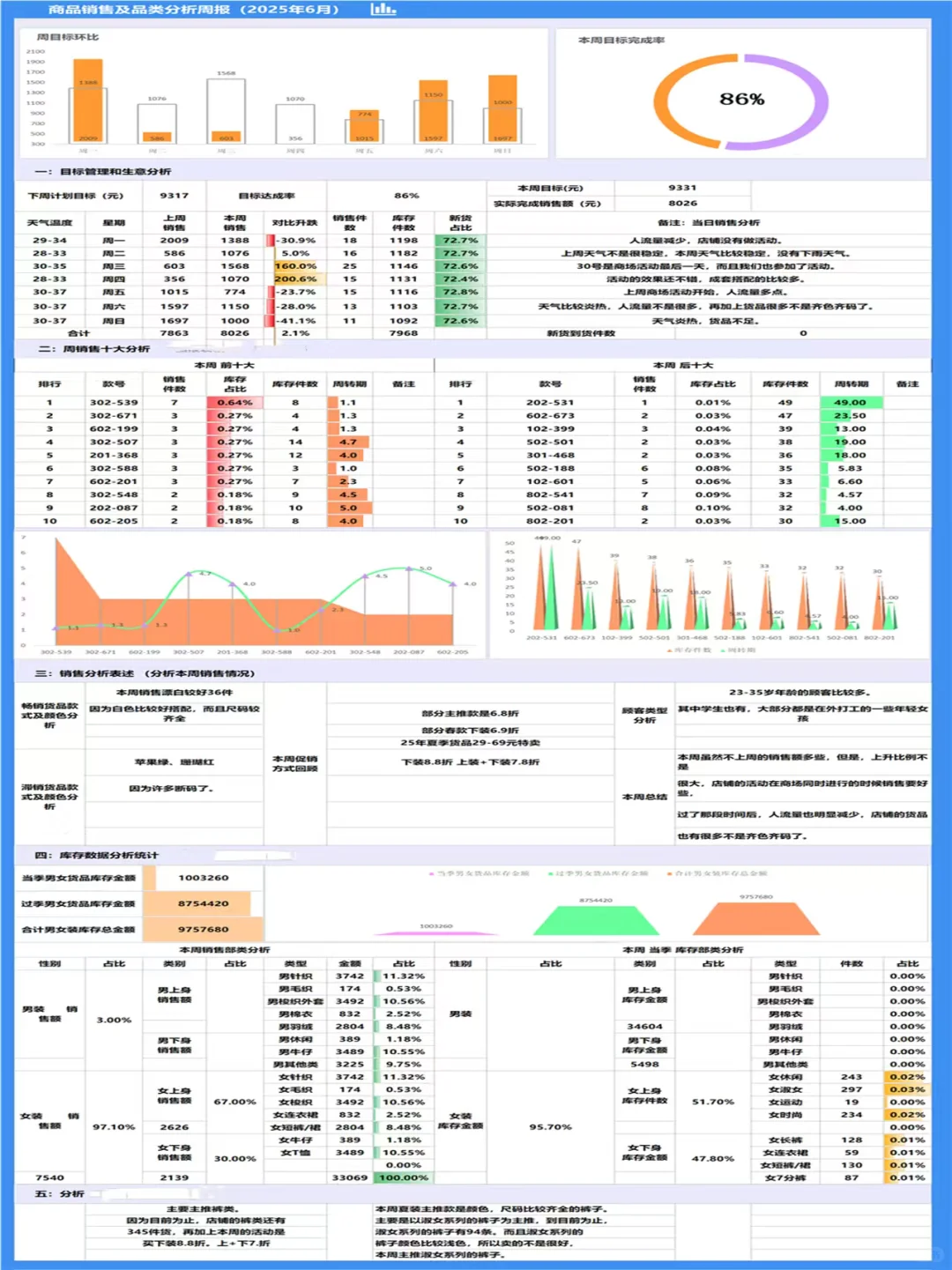Click the 9331 value cell
The height and width of the screenshot is (1270, 952).
tap(682, 189)
